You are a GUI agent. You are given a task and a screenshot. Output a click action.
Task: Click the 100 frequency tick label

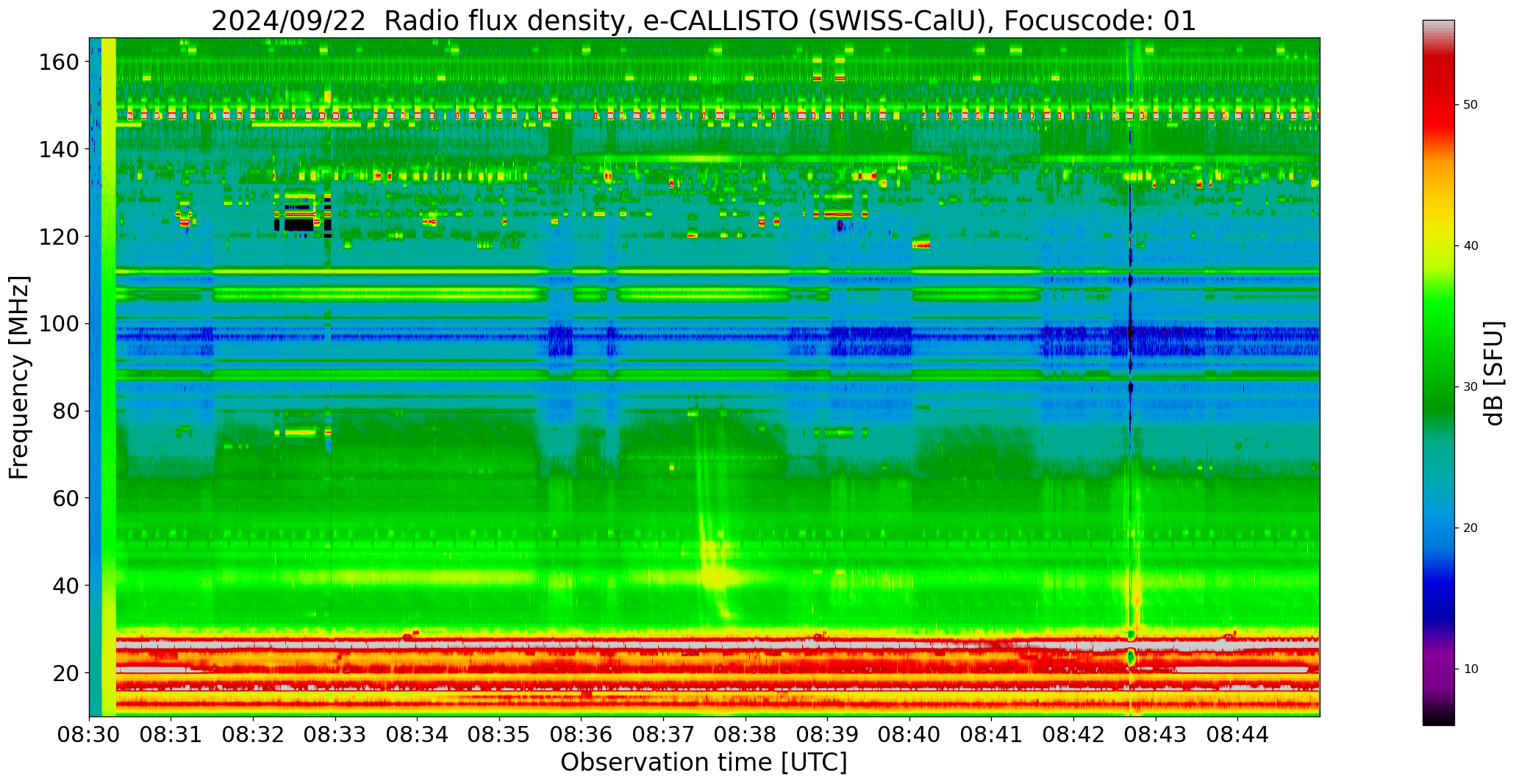point(58,323)
